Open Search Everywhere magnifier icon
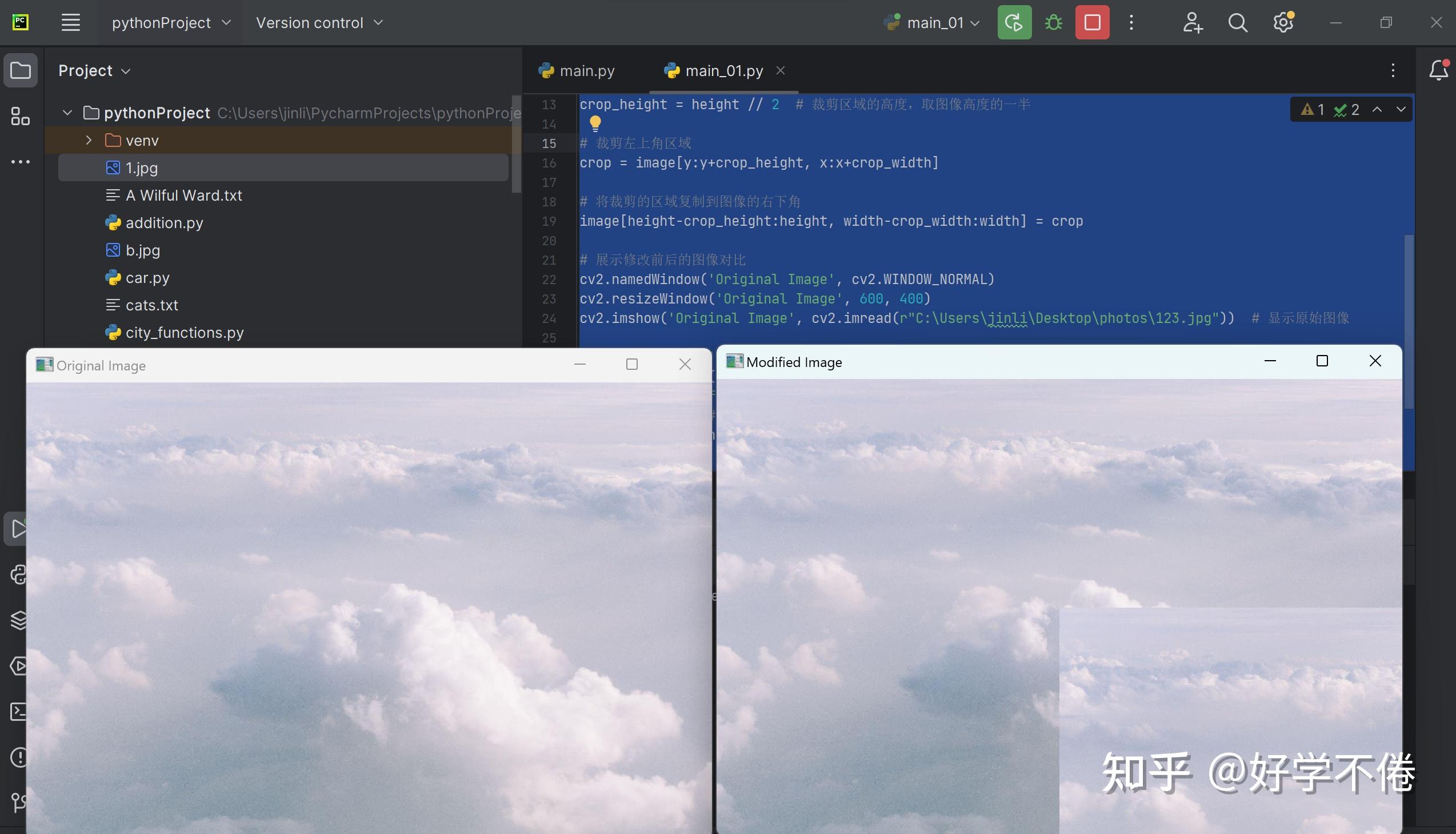 tap(1237, 23)
